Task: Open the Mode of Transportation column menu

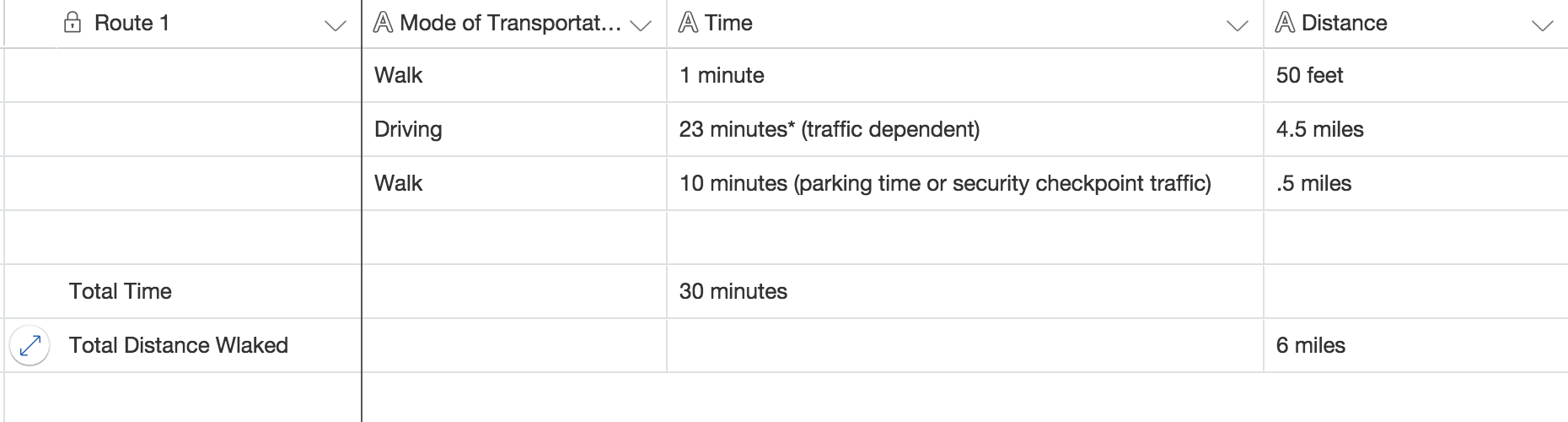Action: (x=641, y=25)
